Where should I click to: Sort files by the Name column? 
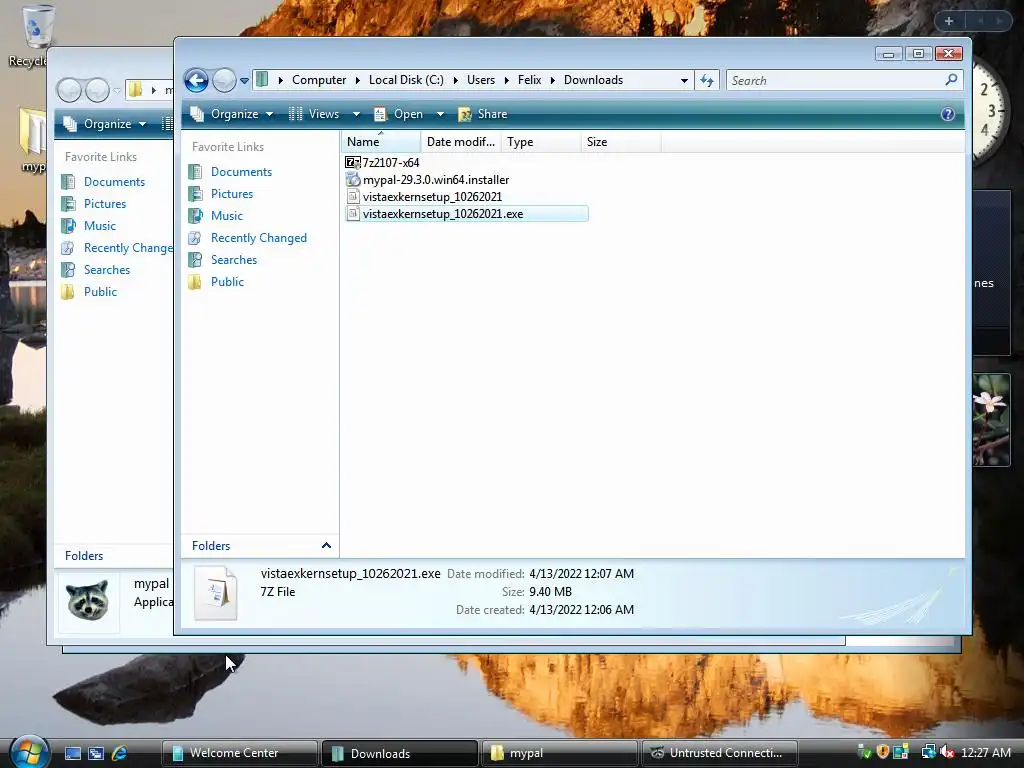381,142
